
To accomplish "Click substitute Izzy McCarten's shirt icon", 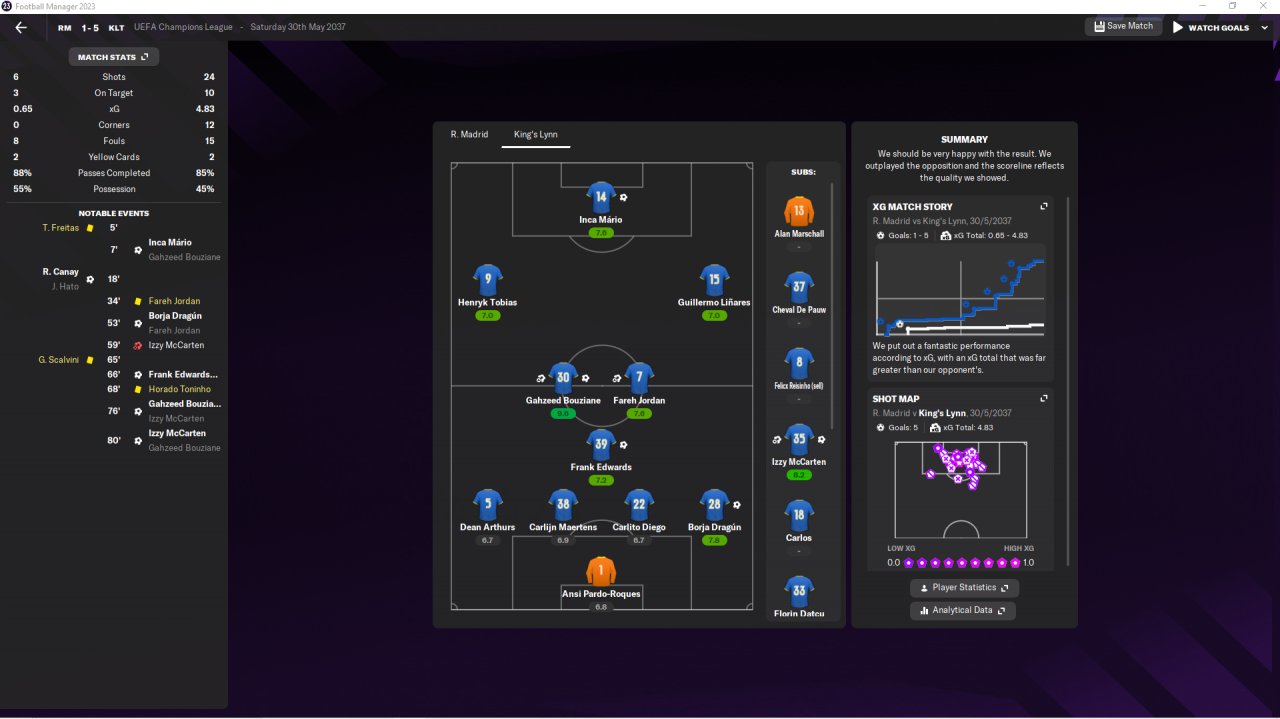I will coord(799,439).
